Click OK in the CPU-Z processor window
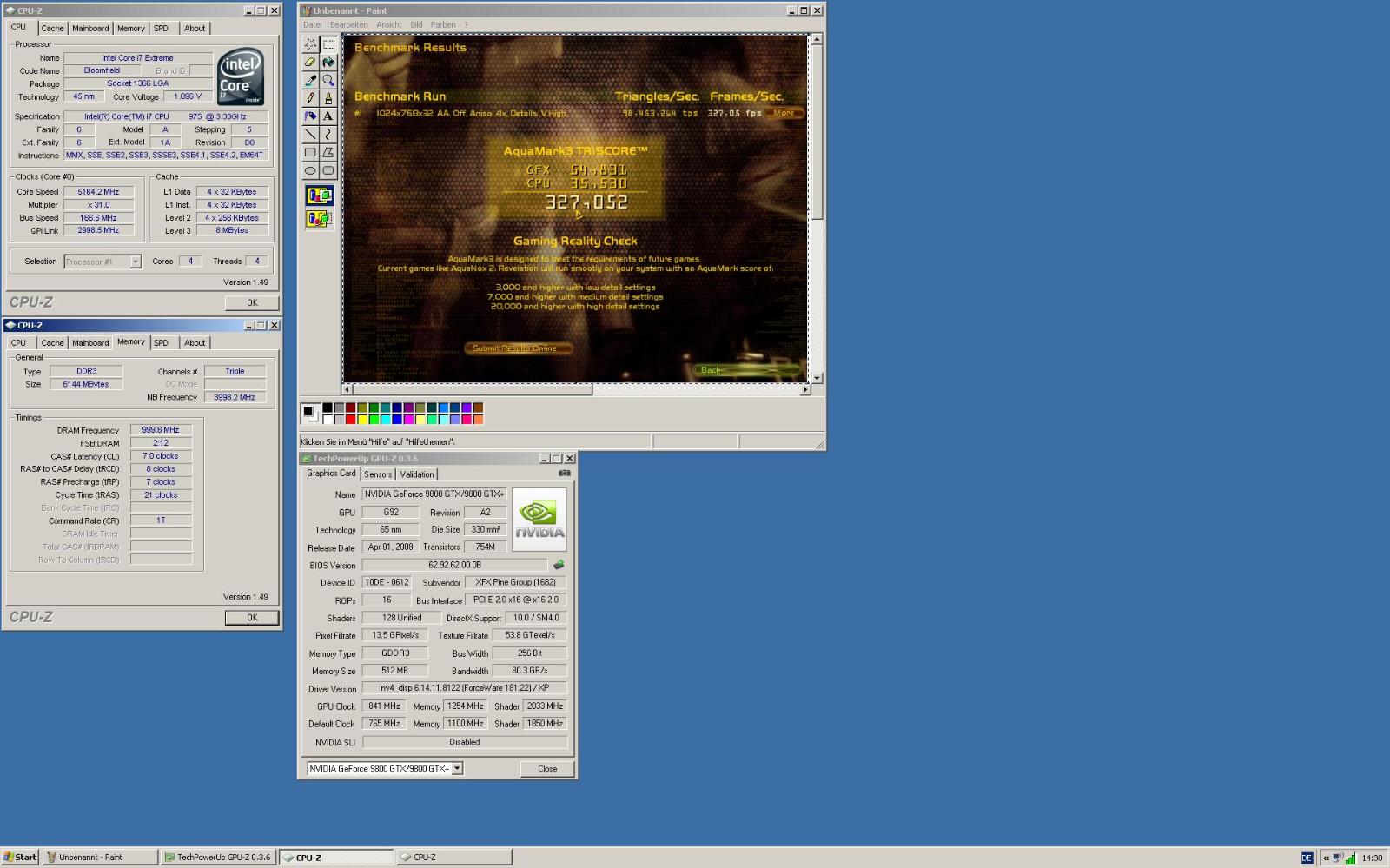 [252, 303]
